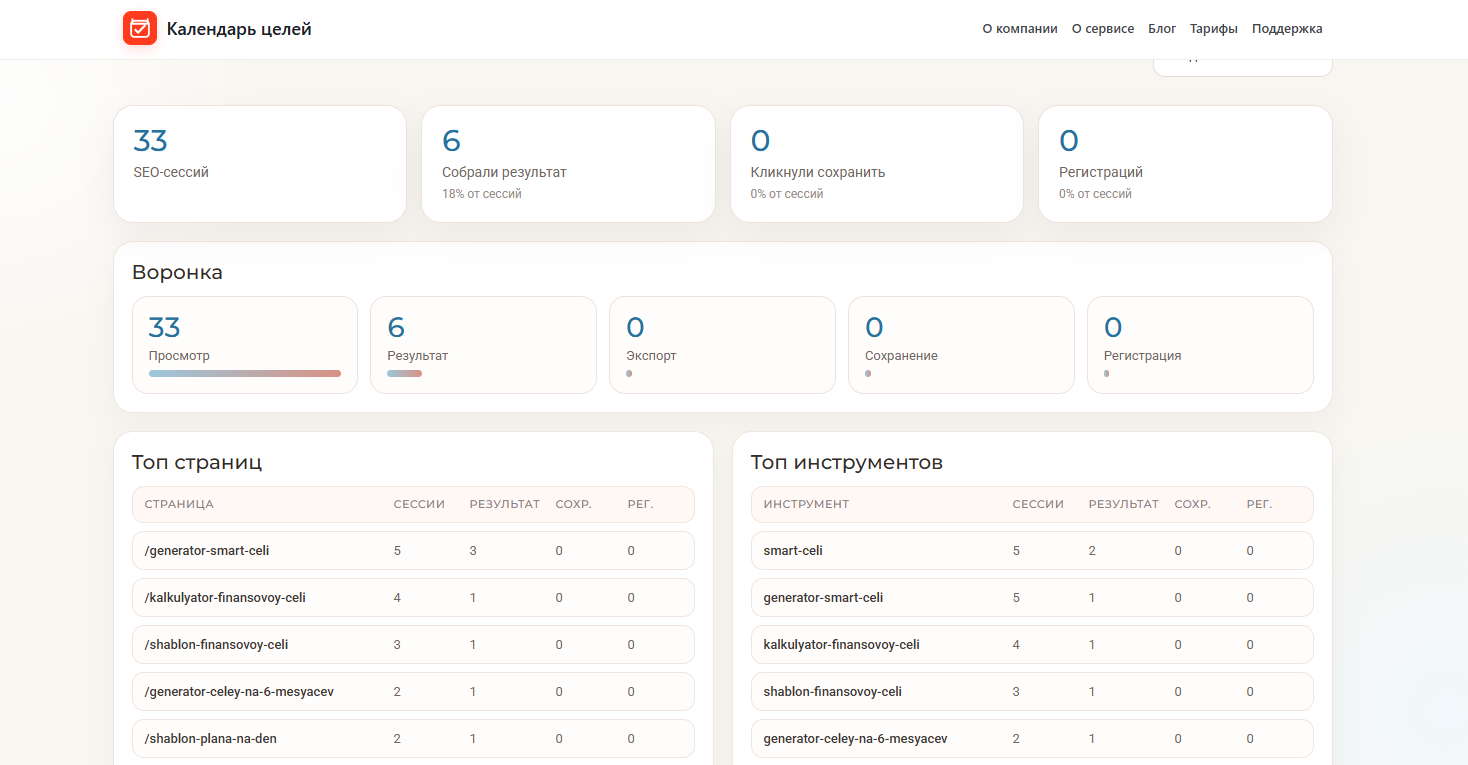Click the ИНСТРУМЕНТ column header
This screenshot has width=1468, height=765.
click(806, 504)
